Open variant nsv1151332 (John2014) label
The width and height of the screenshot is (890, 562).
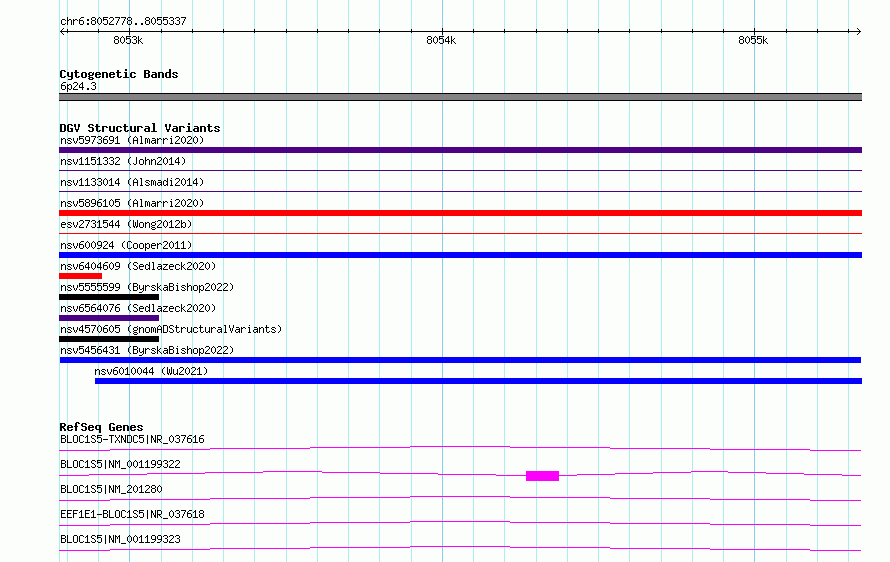[x=123, y=161]
